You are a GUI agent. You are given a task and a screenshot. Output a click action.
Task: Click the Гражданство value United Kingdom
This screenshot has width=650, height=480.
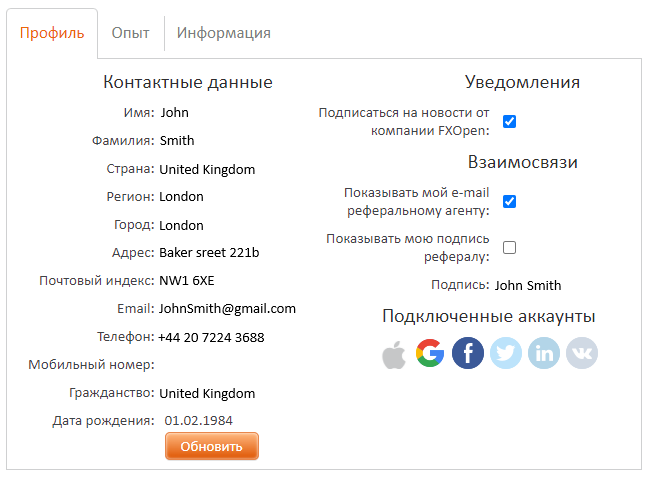point(207,393)
